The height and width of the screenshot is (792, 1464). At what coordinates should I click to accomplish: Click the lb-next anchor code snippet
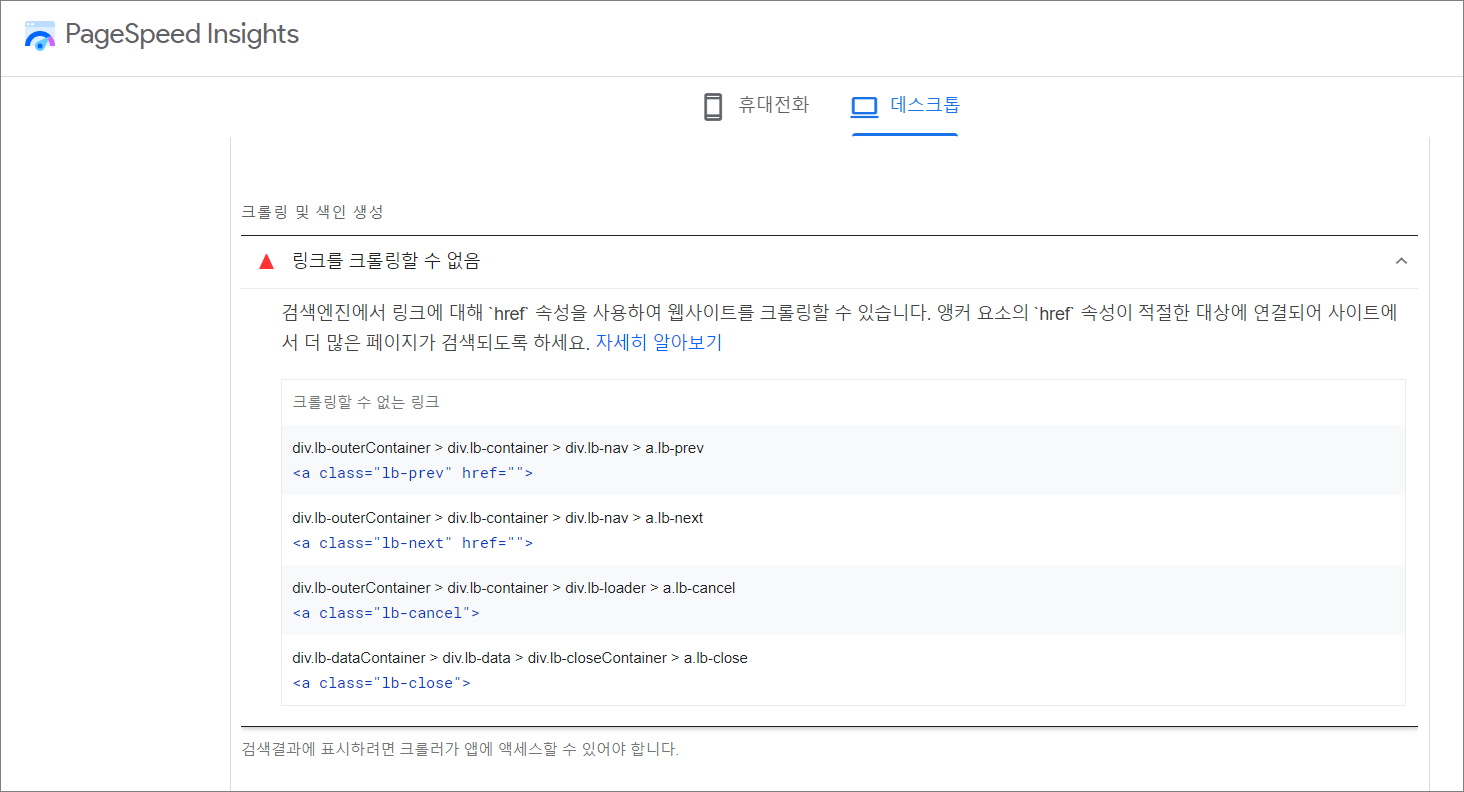point(413,542)
